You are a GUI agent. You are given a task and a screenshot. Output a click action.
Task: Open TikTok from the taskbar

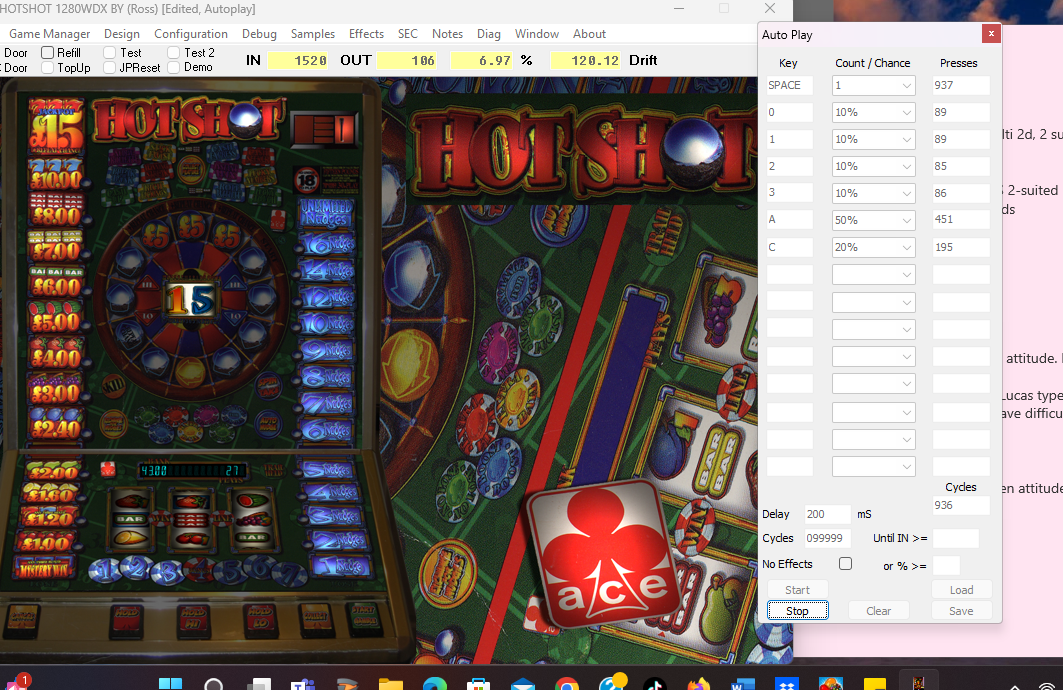click(655, 683)
